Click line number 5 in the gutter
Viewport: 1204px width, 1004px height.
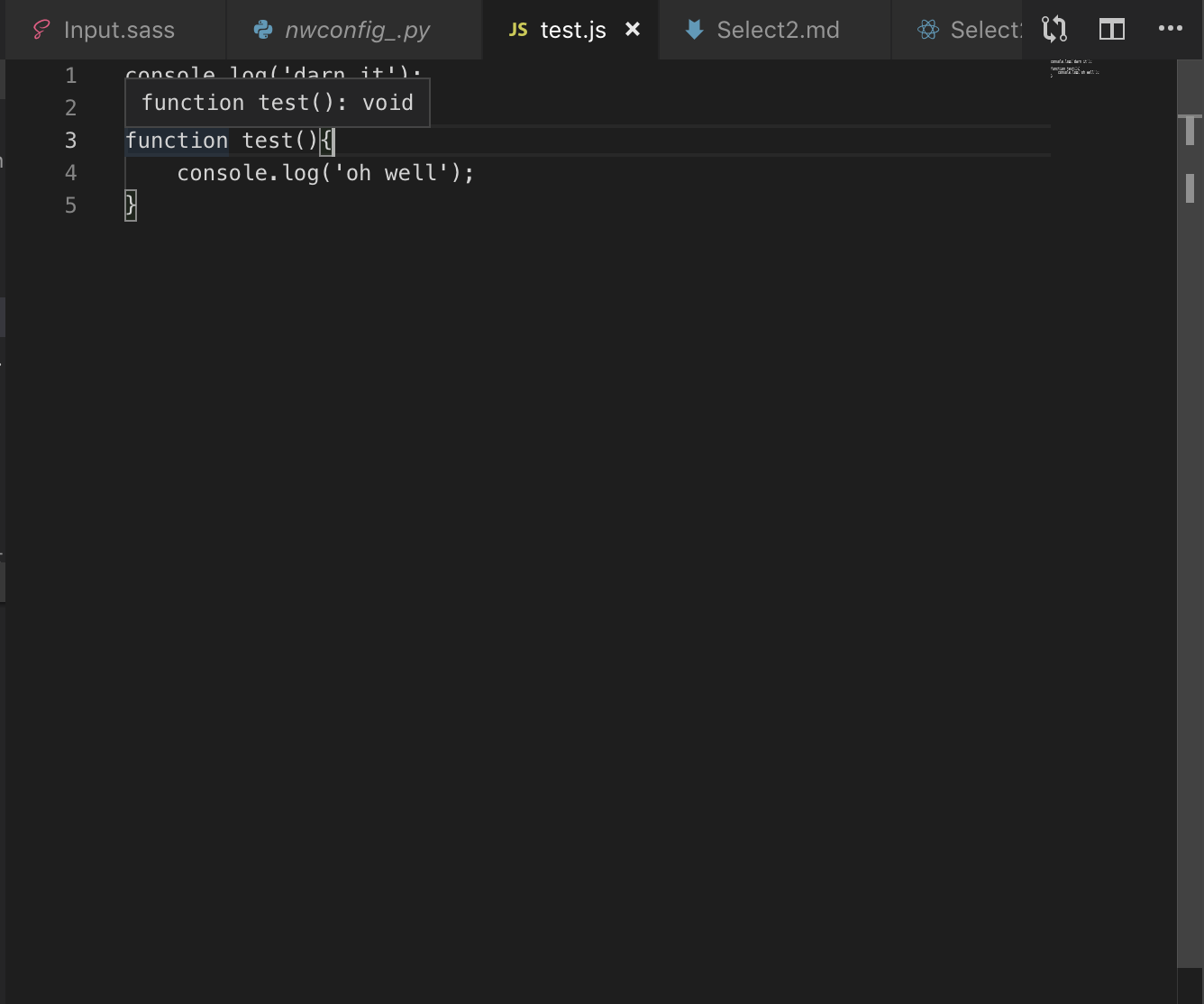click(x=71, y=205)
